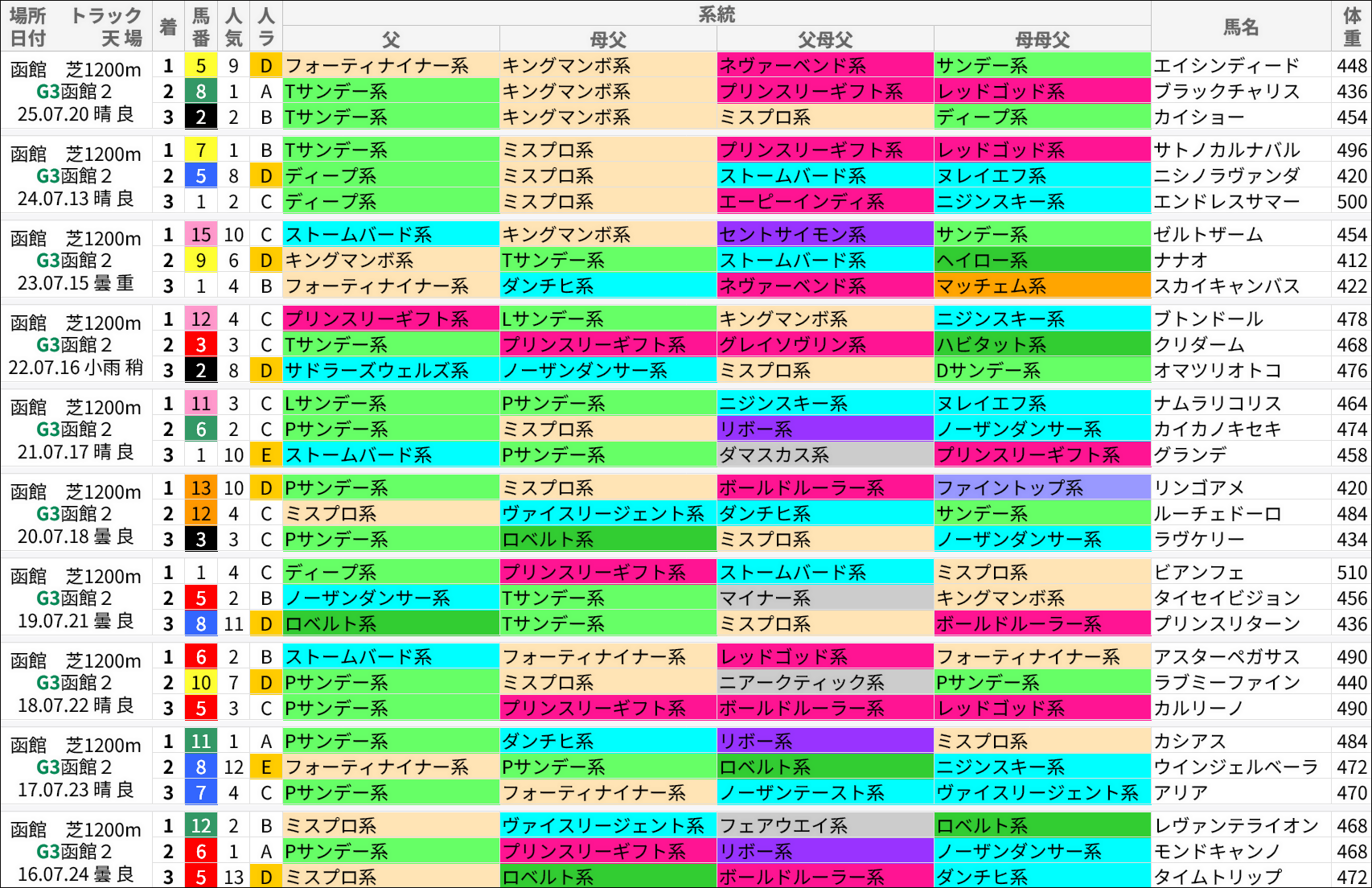Select the 父 column header

pos(391,39)
